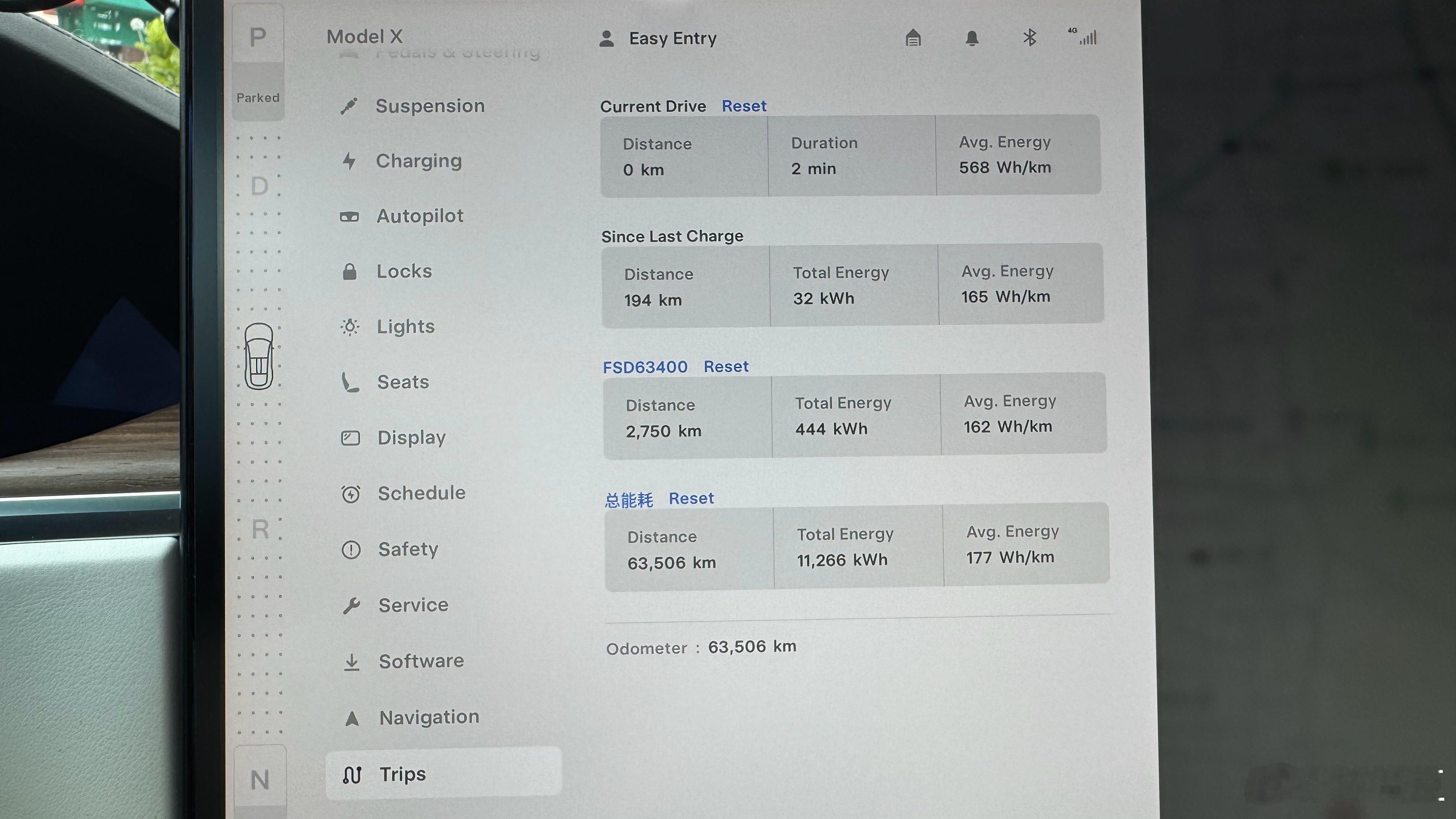Tap Current Drive Distance 0 km
Image resolution: width=1456 pixels, height=819 pixels.
643,170
